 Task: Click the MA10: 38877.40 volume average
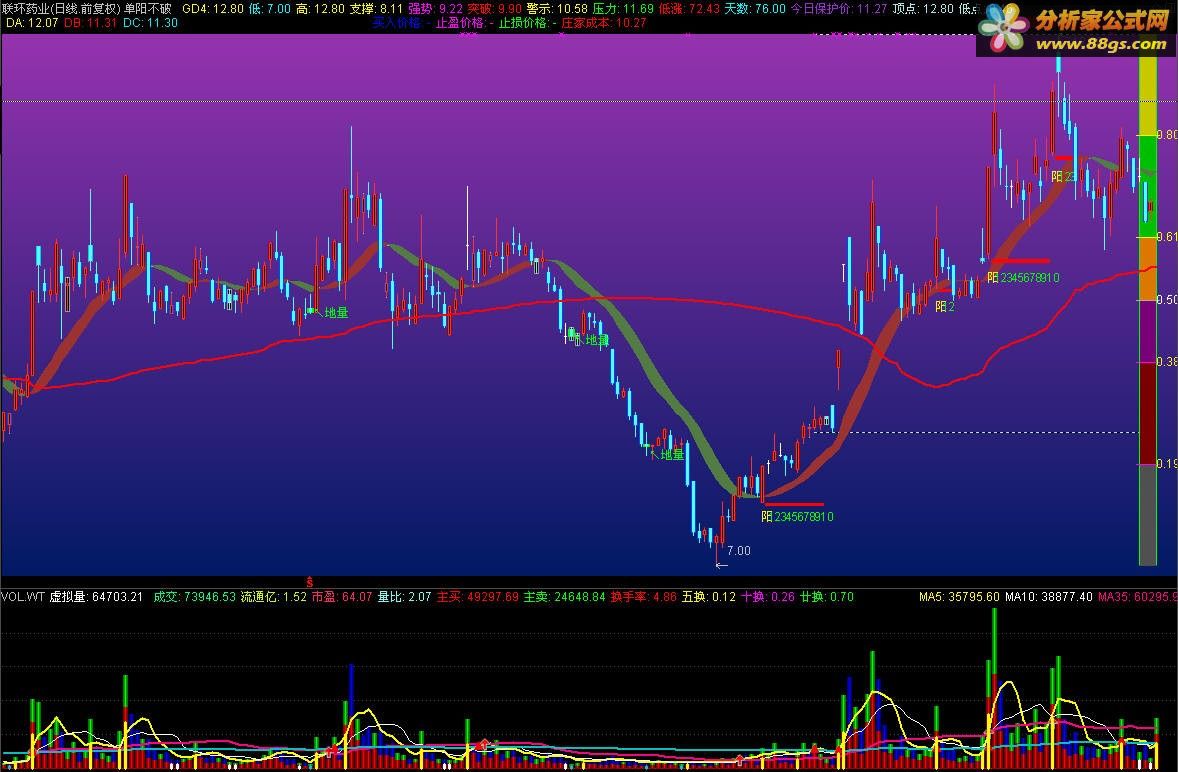(x=1049, y=597)
